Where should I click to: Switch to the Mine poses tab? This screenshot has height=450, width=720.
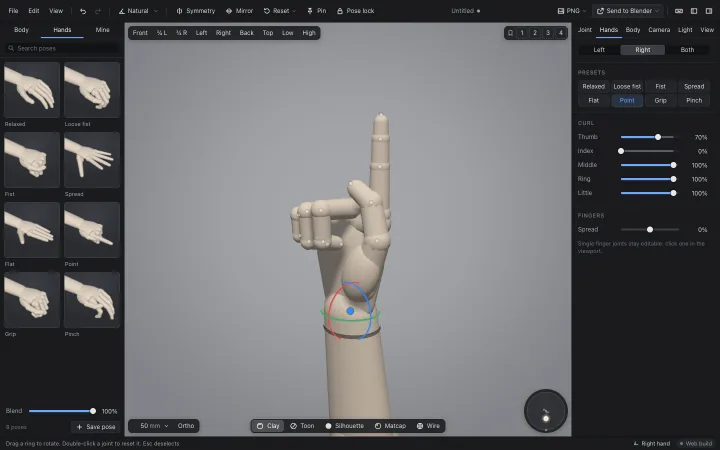(x=102, y=30)
